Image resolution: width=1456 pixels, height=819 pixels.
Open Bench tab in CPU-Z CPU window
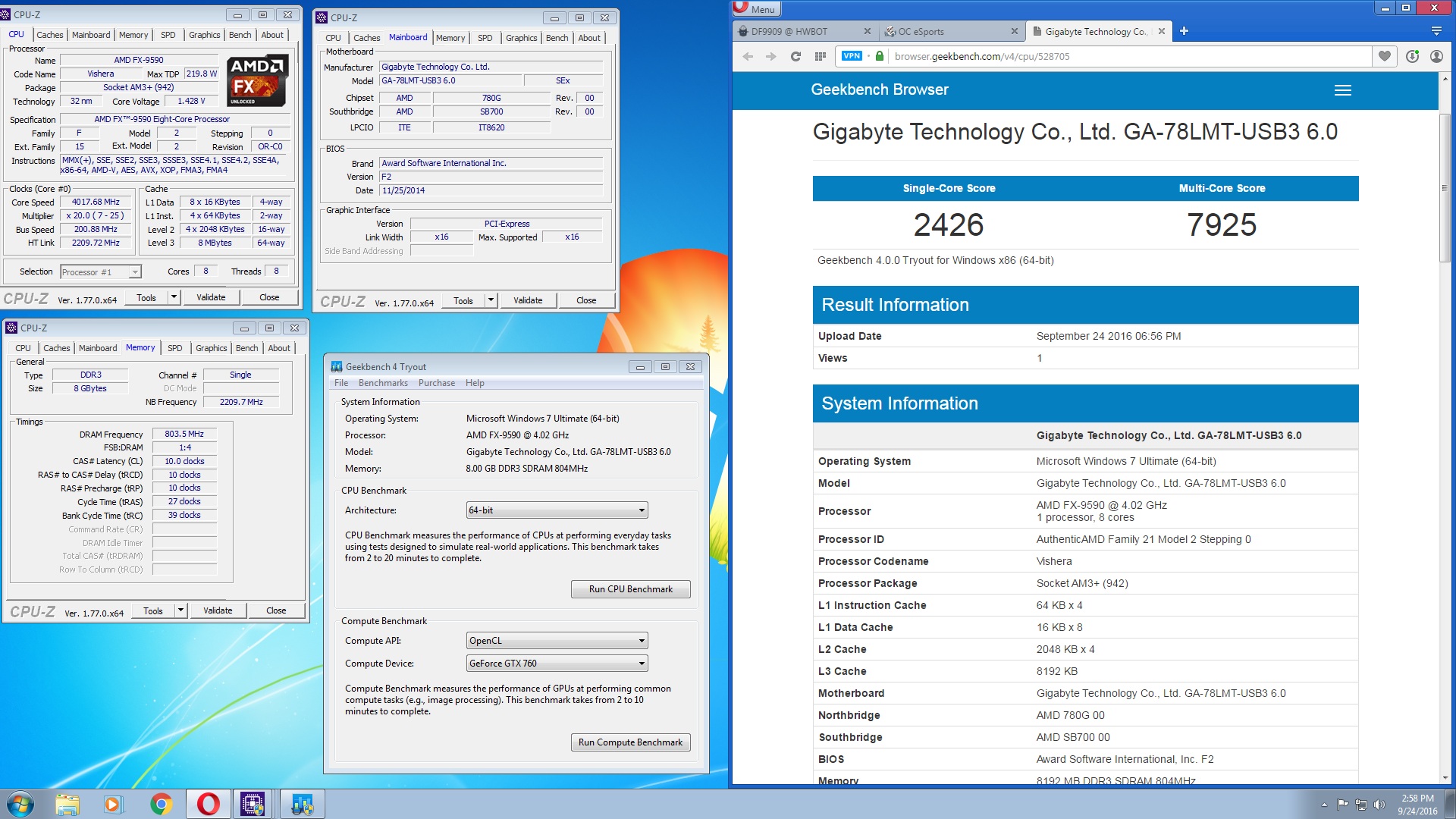pyautogui.click(x=240, y=35)
